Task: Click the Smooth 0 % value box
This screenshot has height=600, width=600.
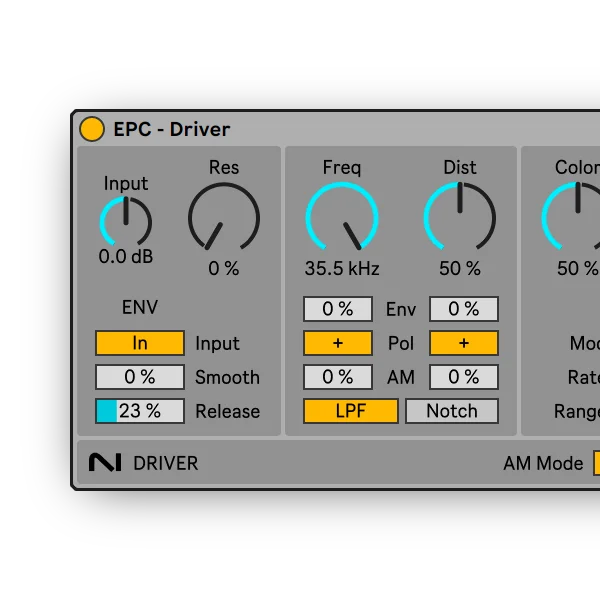Action: point(140,377)
